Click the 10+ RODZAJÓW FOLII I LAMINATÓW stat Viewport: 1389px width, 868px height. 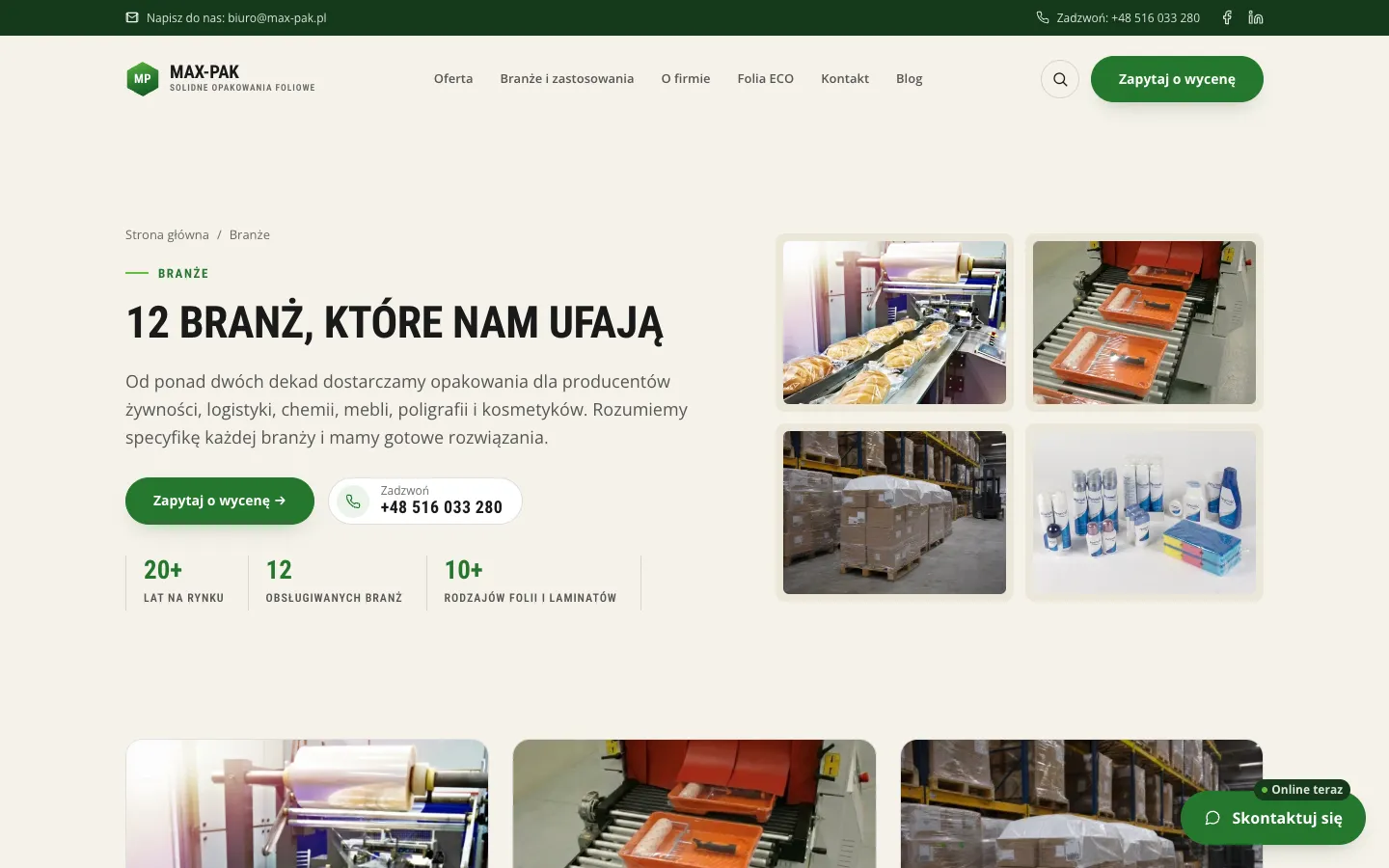tap(531, 583)
